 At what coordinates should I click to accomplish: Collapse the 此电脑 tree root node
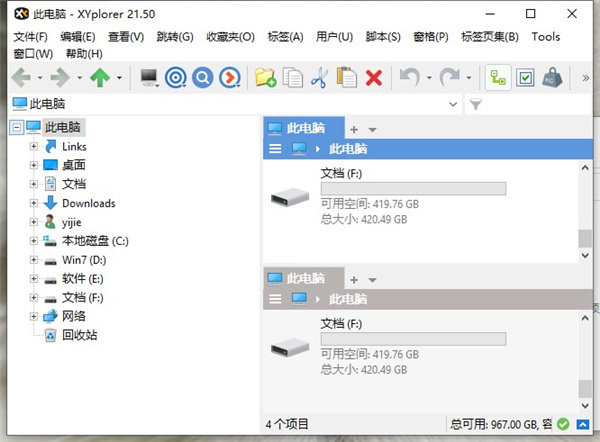tap(16, 127)
